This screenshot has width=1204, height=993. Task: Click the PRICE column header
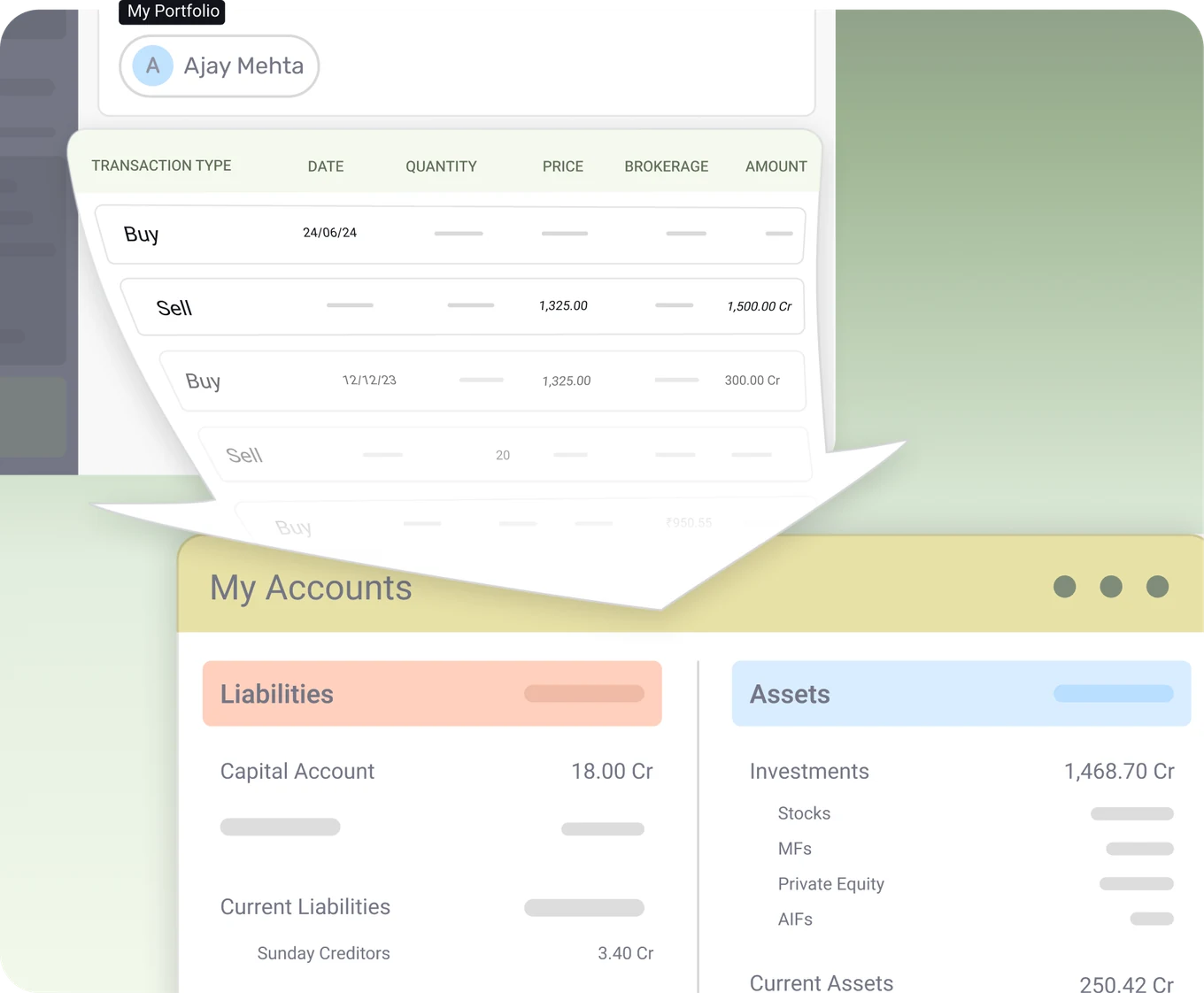tap(563, 166)
